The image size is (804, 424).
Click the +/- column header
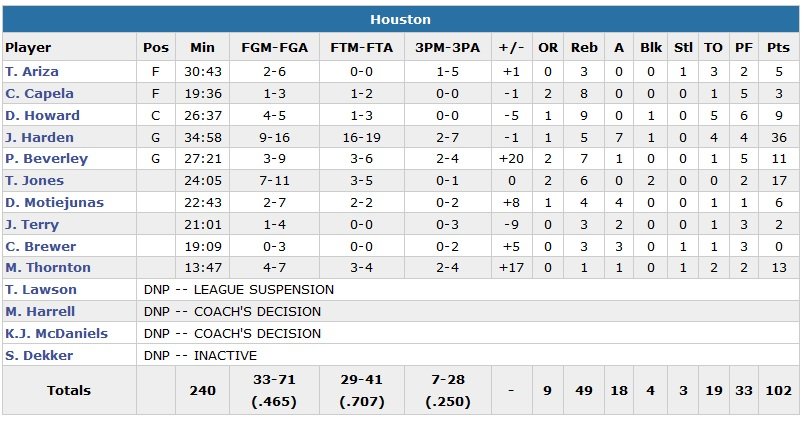pyautogui.click(x=511, y=47)
